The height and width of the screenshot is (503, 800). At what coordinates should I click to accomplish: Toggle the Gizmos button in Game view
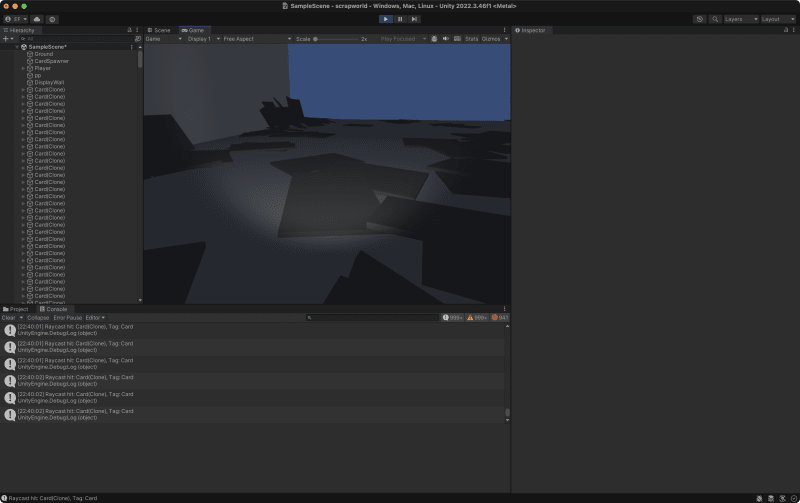point(491,39)
